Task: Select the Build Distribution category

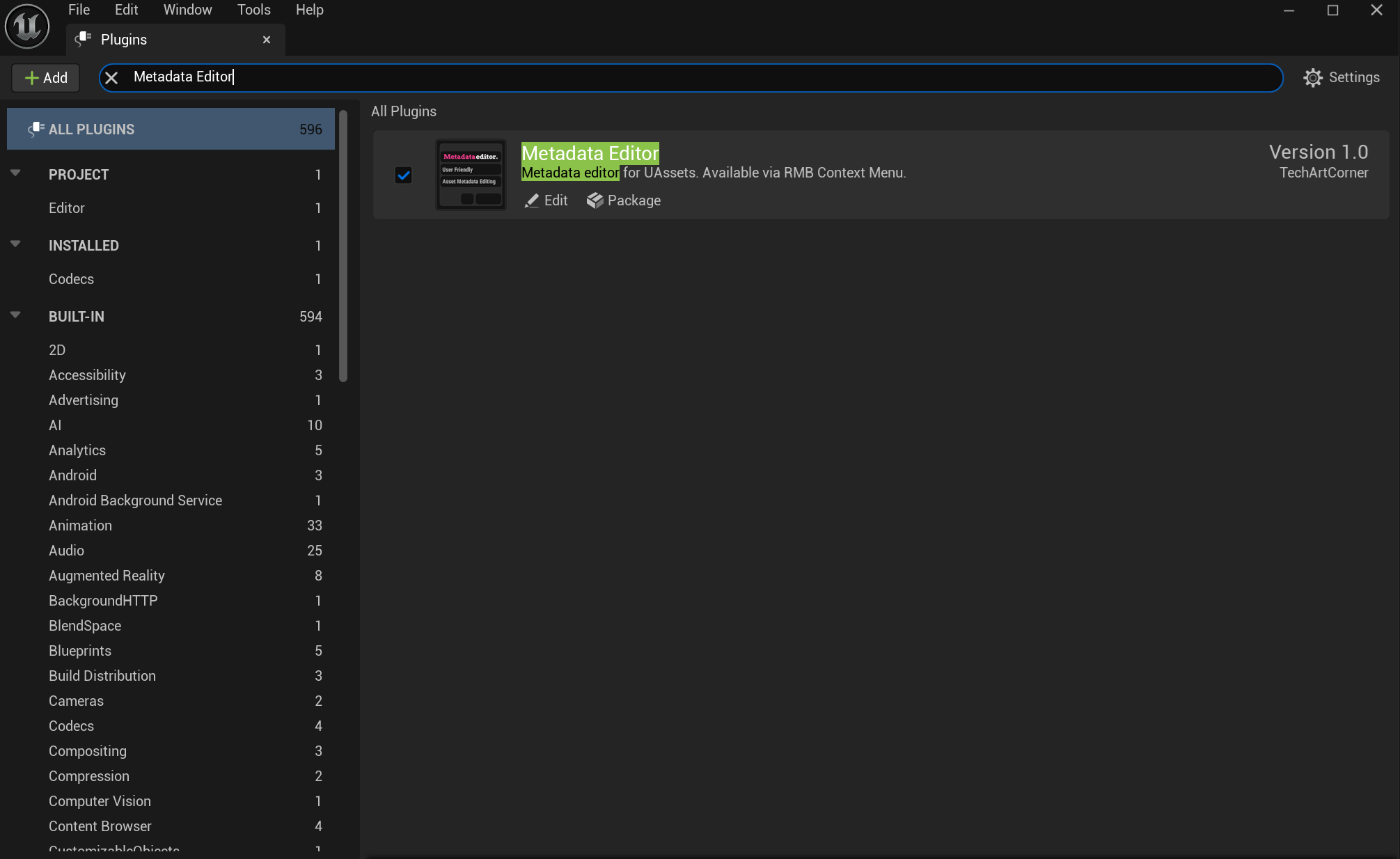Action: [171, 676]
